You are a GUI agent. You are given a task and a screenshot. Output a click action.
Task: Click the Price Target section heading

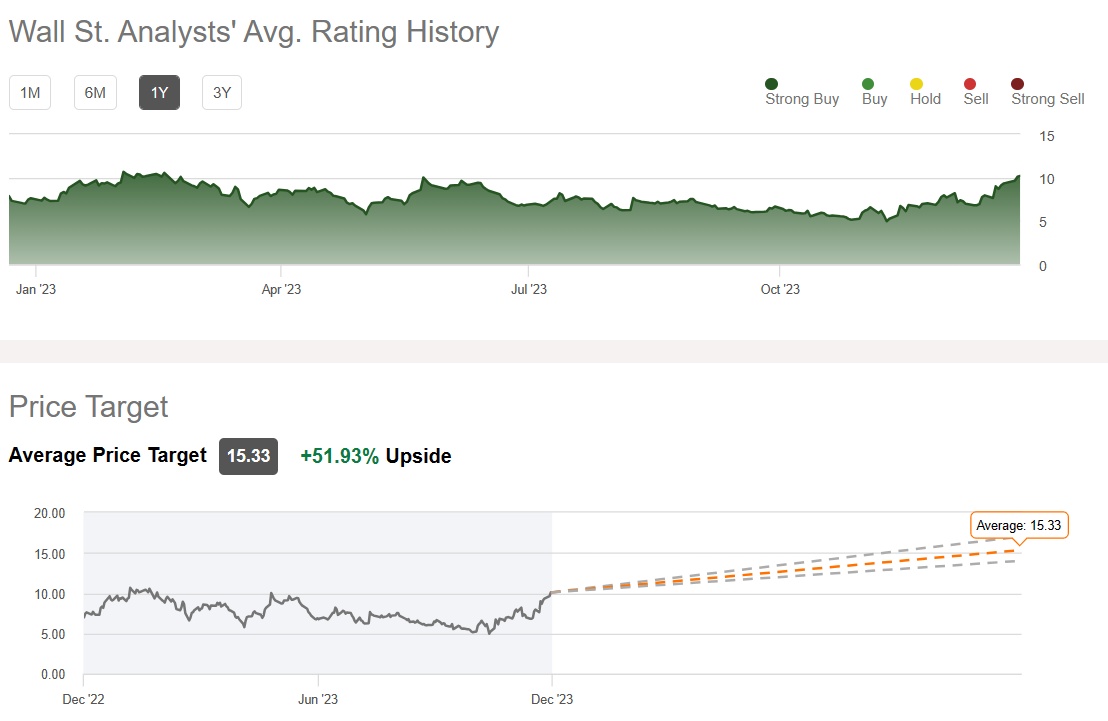point(88,407)
